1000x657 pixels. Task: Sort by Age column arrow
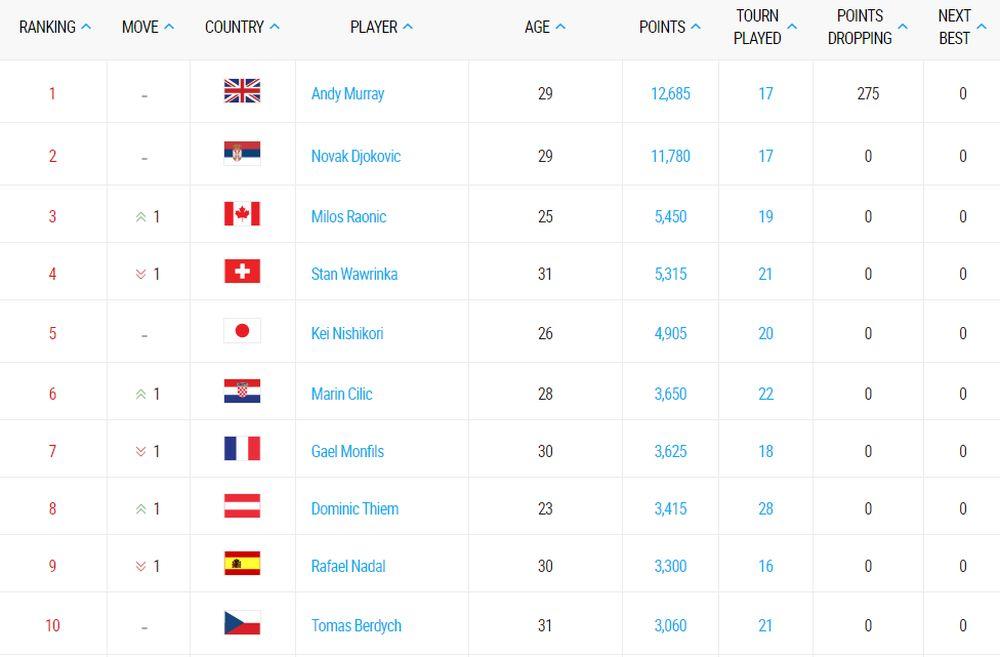tap(560, 27)
